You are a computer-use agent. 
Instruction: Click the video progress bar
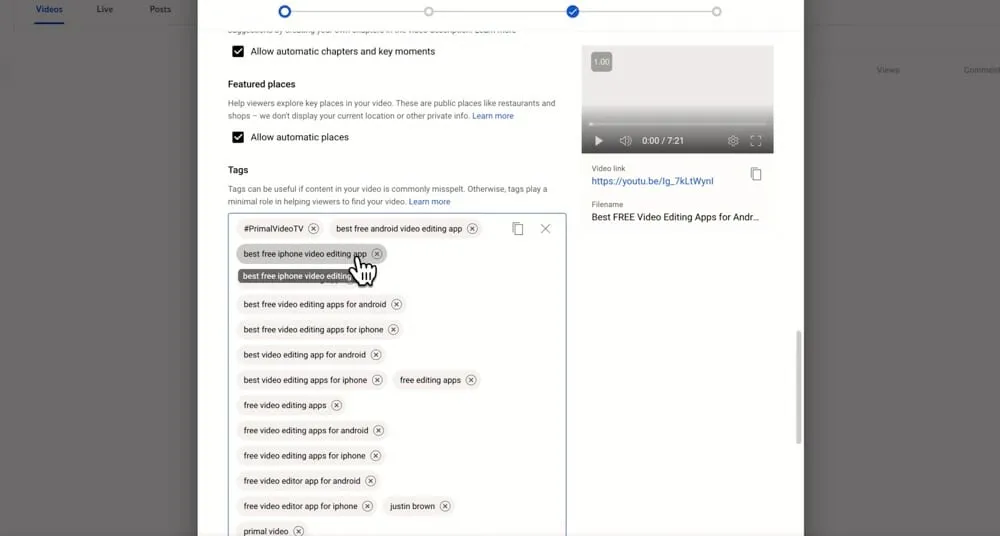[x=677, y=124]
